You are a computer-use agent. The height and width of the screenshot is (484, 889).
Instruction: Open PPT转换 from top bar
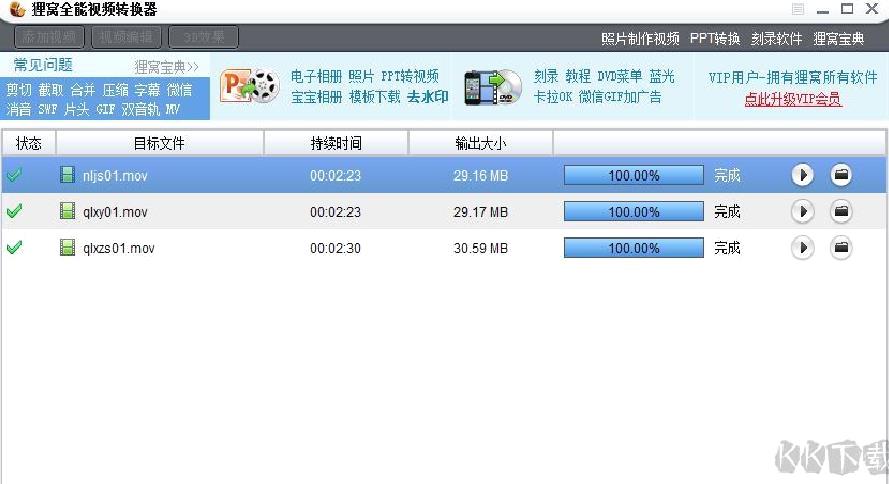click(x=715, y=39)
